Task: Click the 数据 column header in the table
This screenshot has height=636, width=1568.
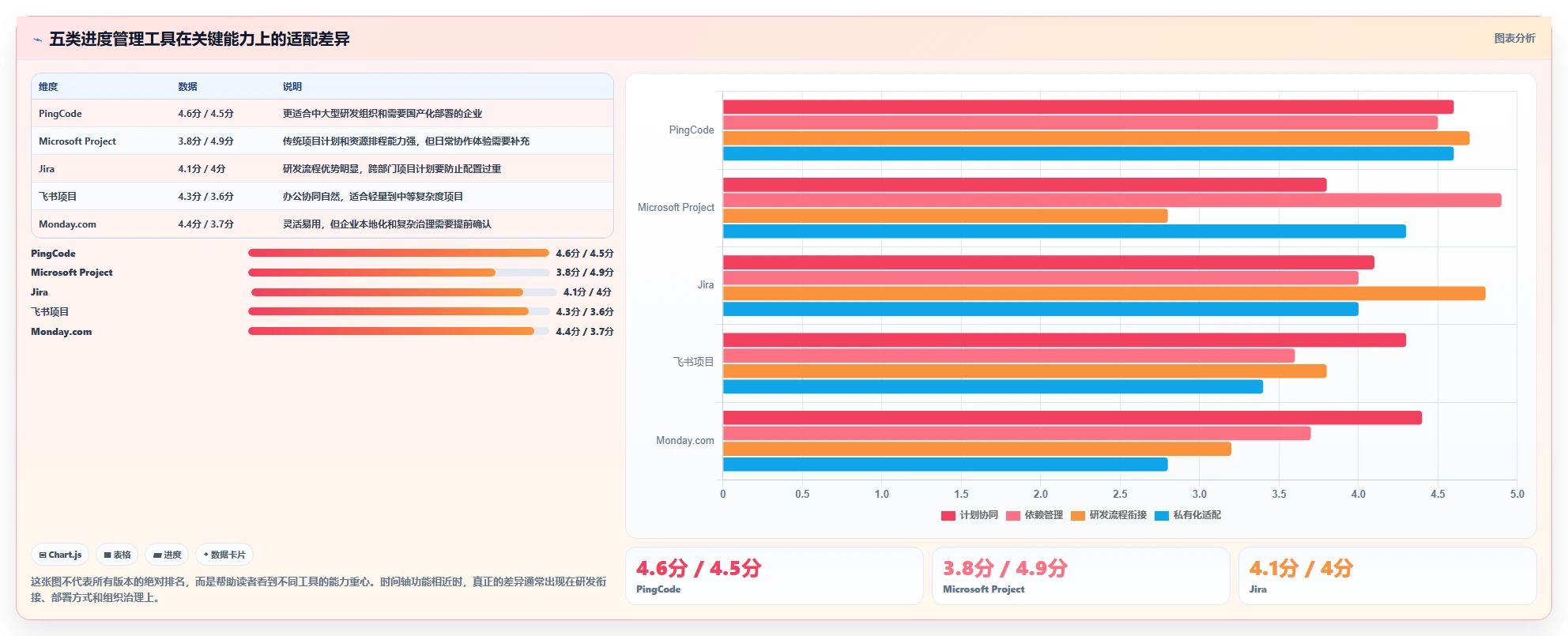Action: click(x=187, y=86)
